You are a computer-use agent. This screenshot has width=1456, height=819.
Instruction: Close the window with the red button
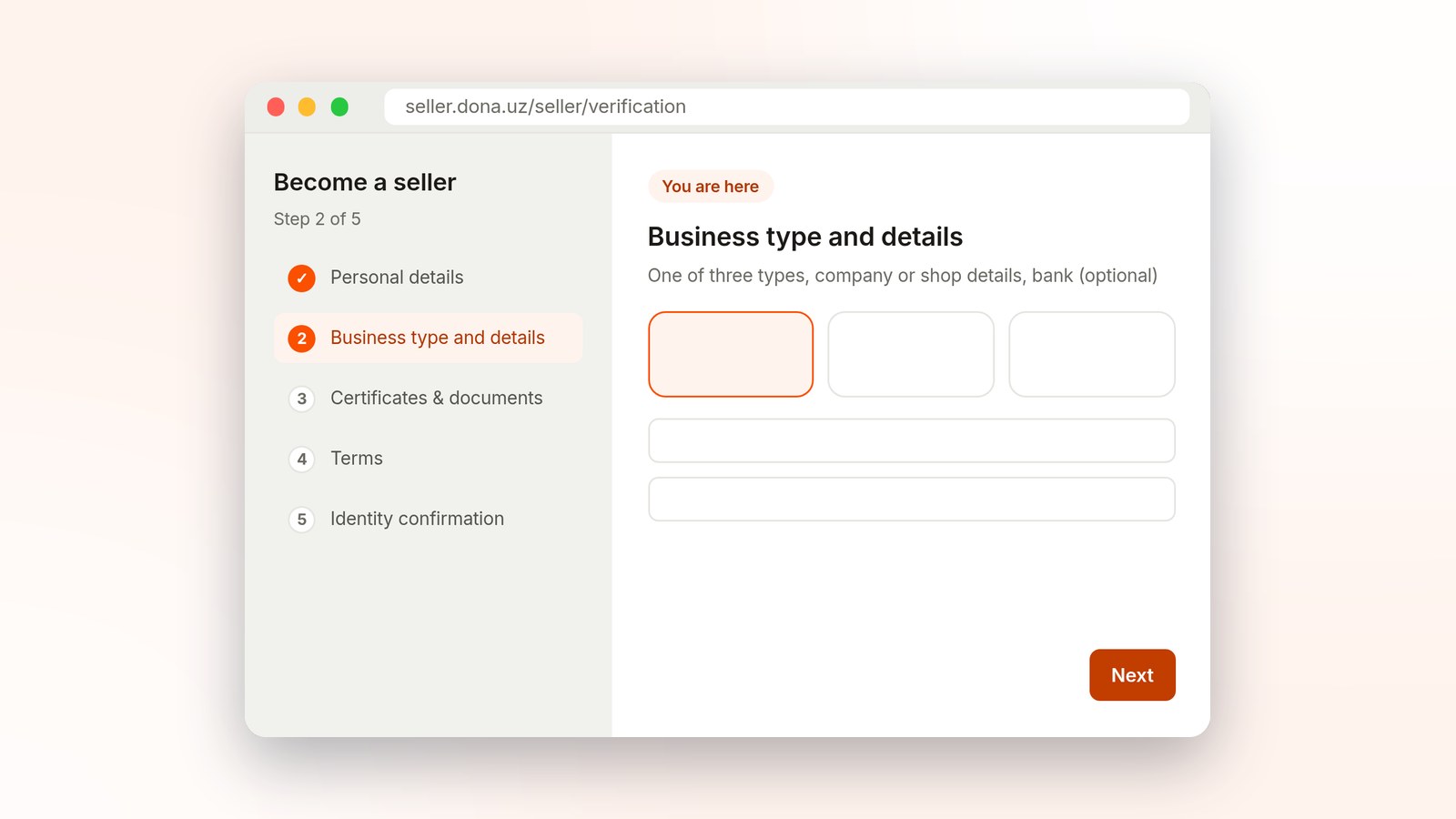tap(276, 107)
